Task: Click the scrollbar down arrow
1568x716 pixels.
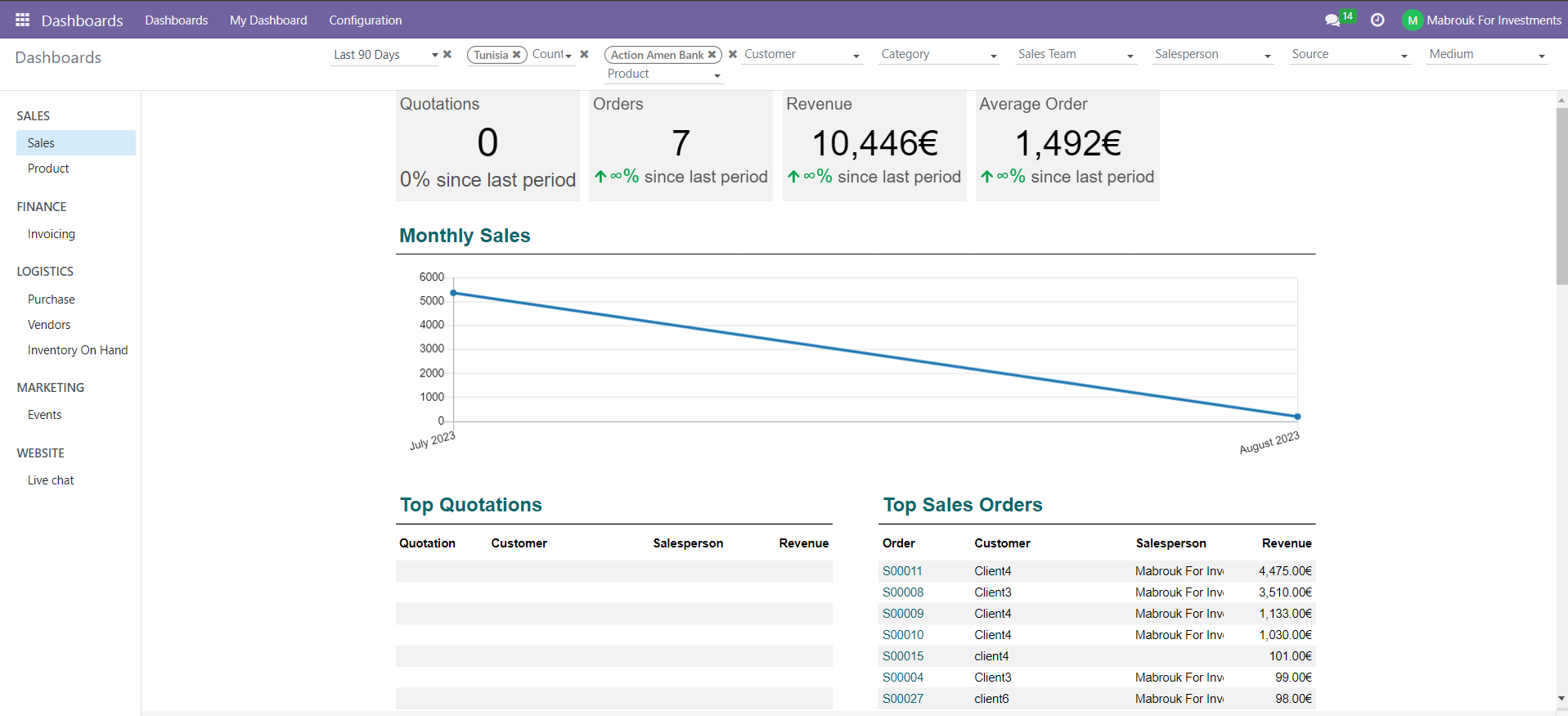Action: point(1561,699)
